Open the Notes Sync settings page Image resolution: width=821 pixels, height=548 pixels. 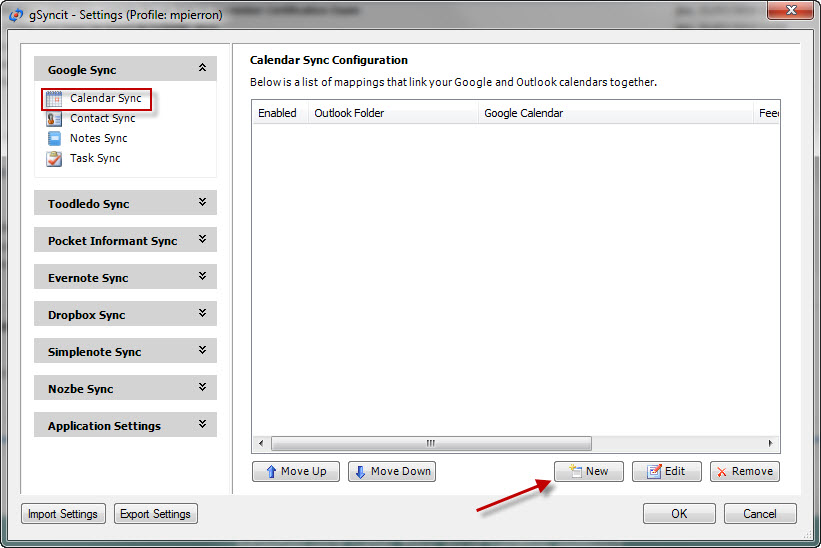tap(98, 138)
